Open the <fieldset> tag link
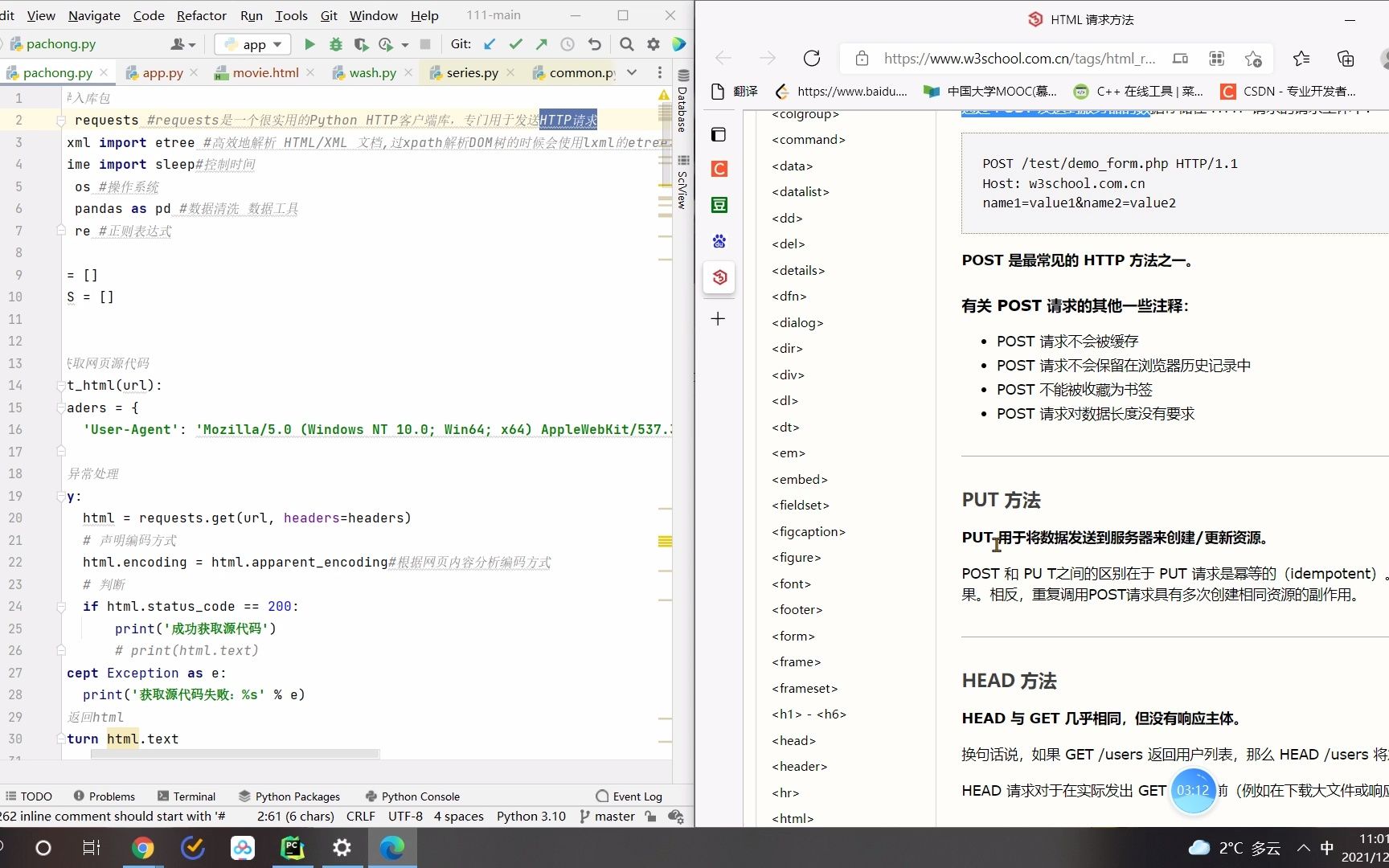 tap(801, 505)
